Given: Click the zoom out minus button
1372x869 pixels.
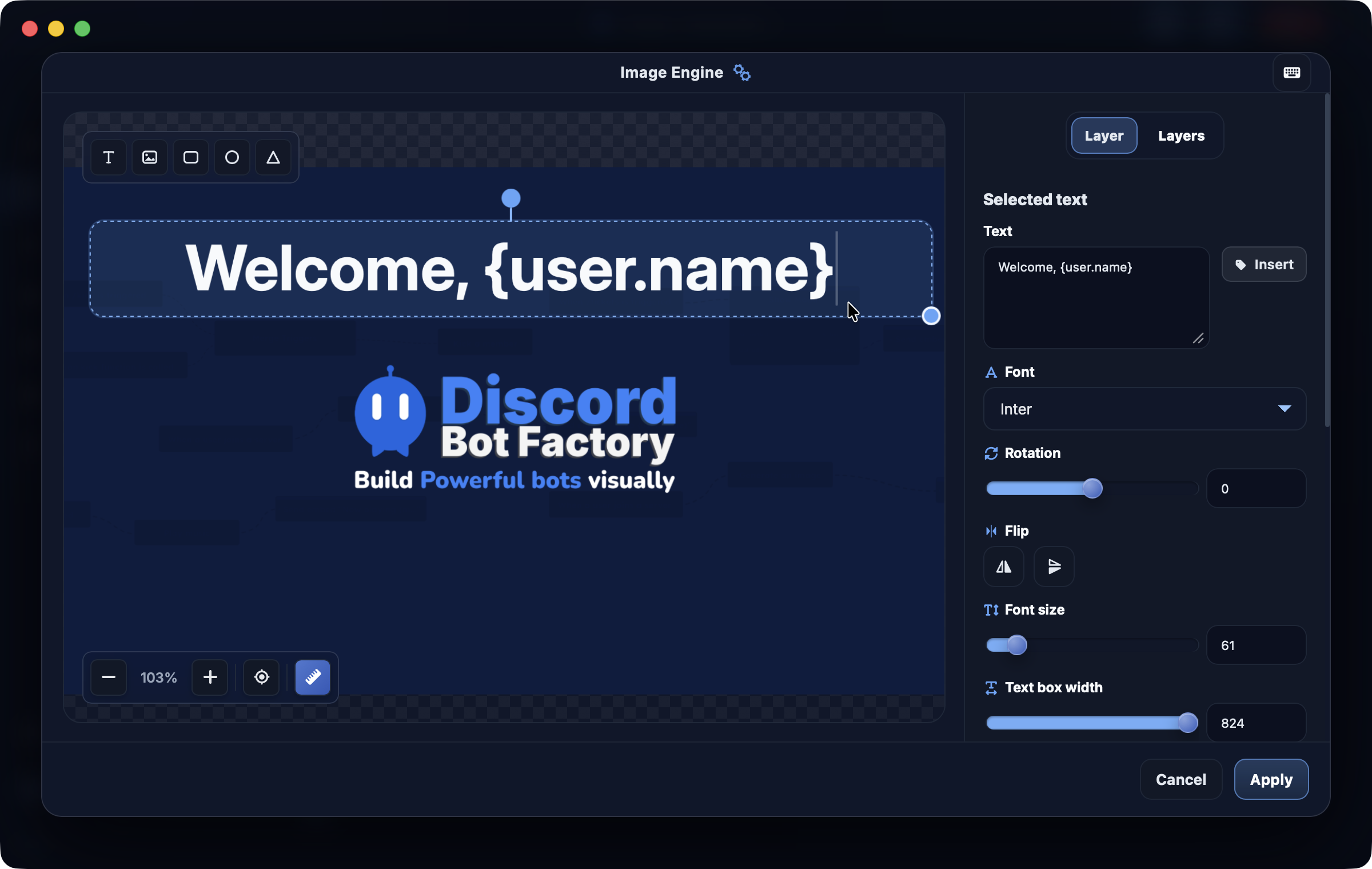Looking at the screenshot, I should point(109,677).
